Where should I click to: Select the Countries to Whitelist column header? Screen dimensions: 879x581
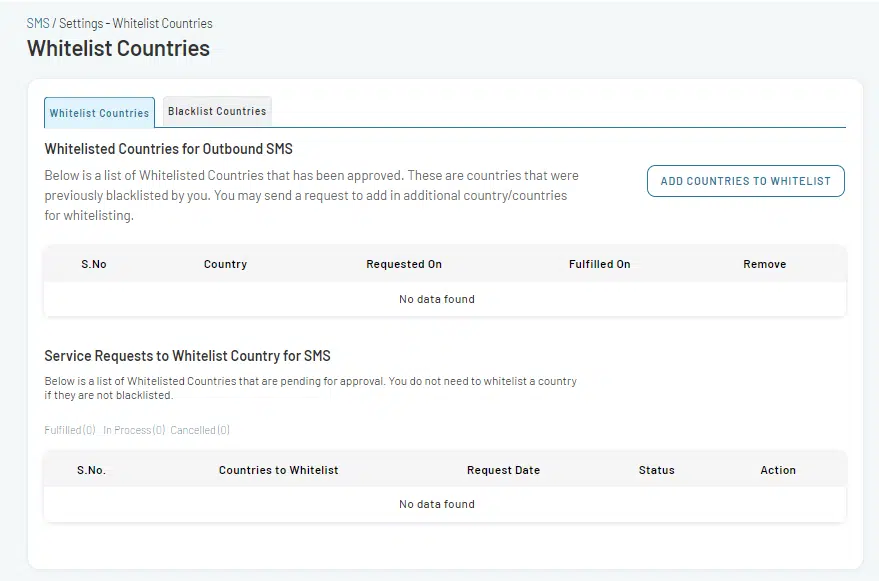(279, 470)
